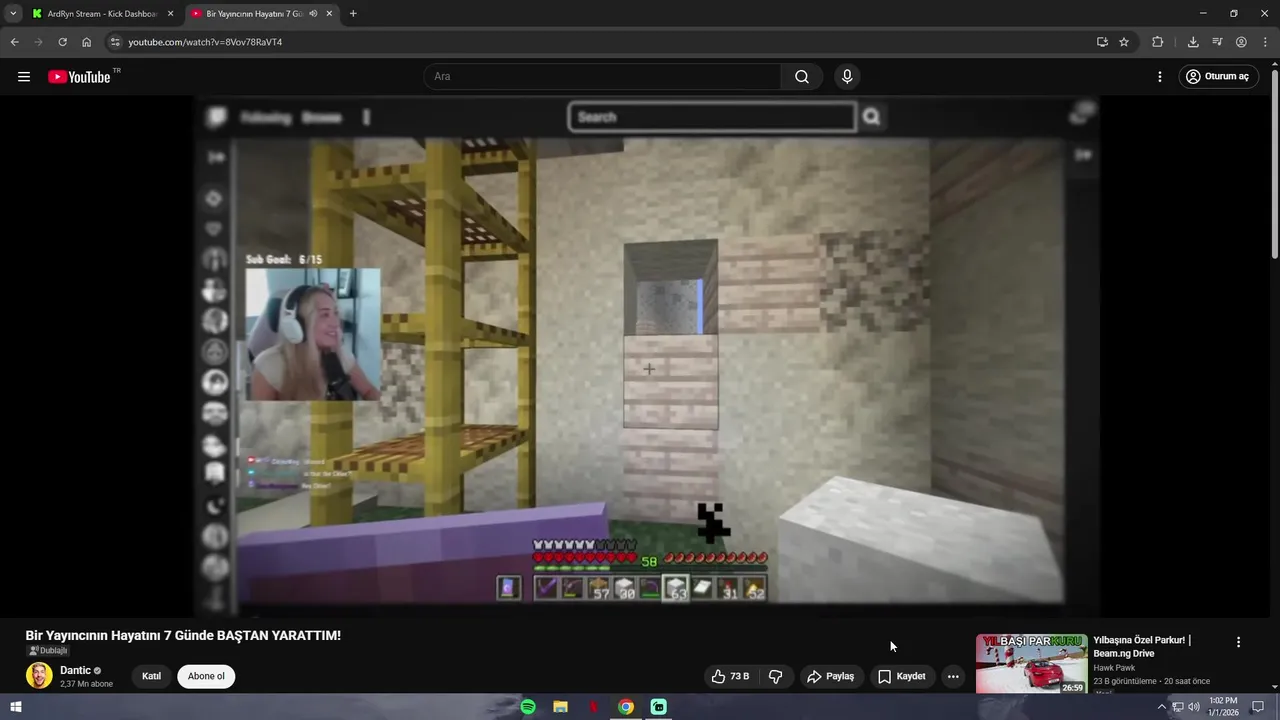This screenshot has width=1280, height=720.
Task: Click the browser home button
Action: pyautogui.click(x=87, y=42)
